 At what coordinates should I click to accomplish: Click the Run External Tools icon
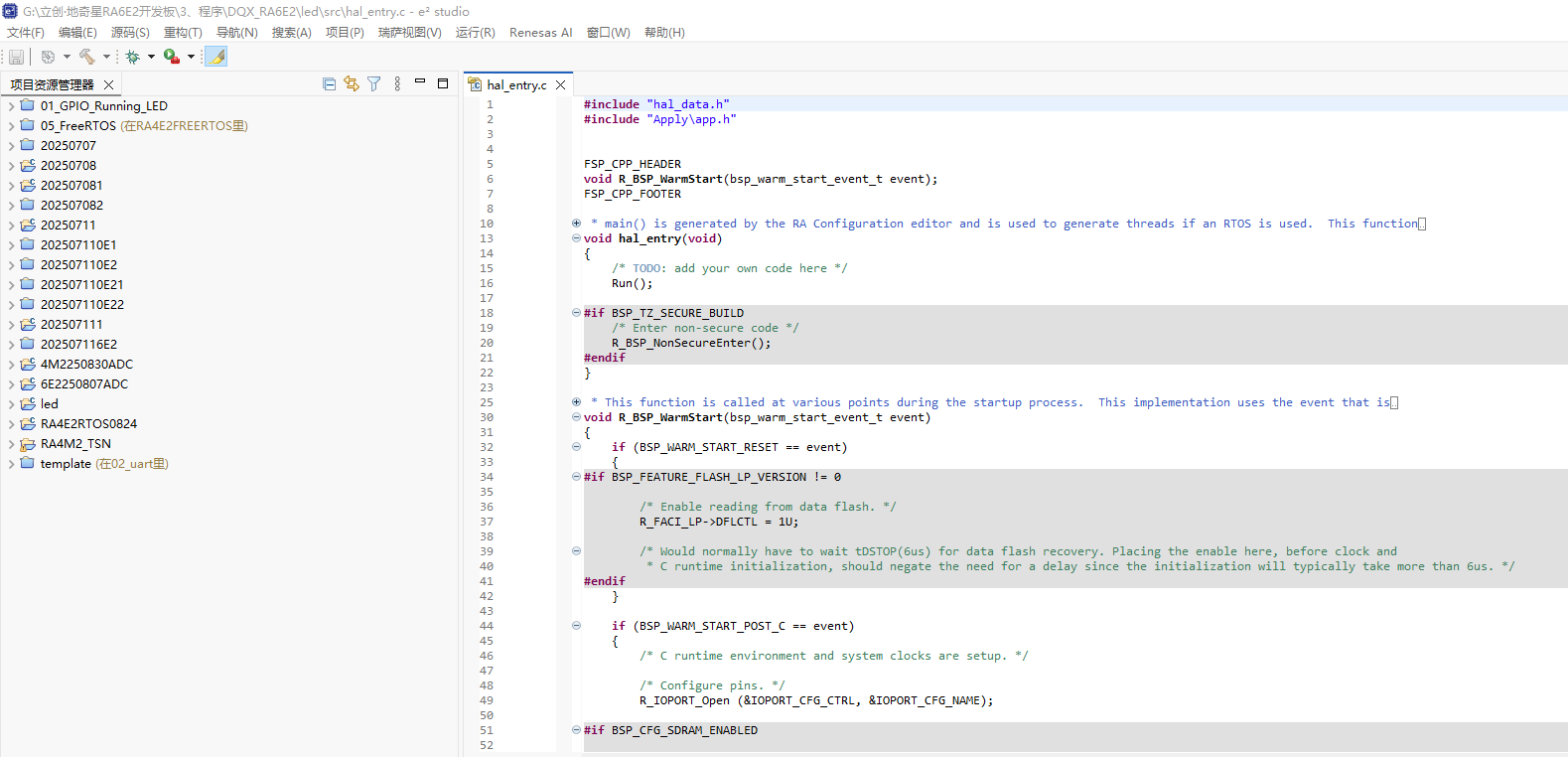(172, 57)
